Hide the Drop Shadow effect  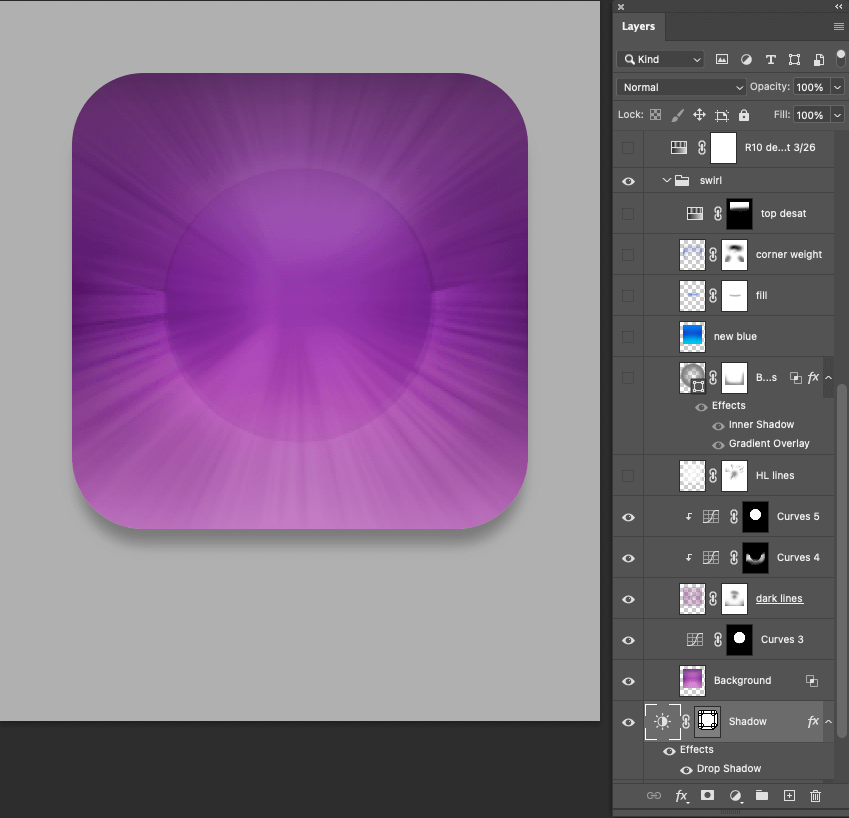(686, 770)
